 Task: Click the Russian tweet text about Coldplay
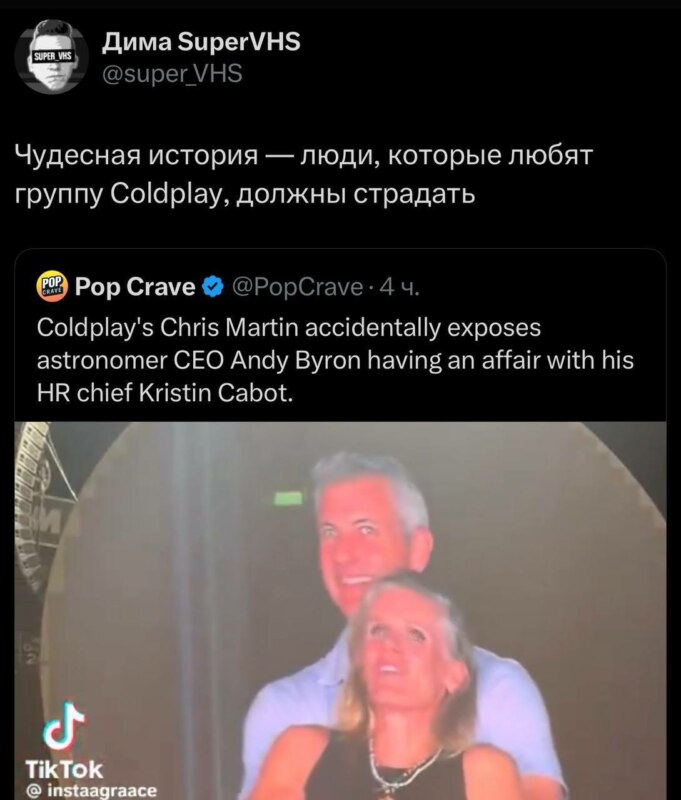coord(304,174)
